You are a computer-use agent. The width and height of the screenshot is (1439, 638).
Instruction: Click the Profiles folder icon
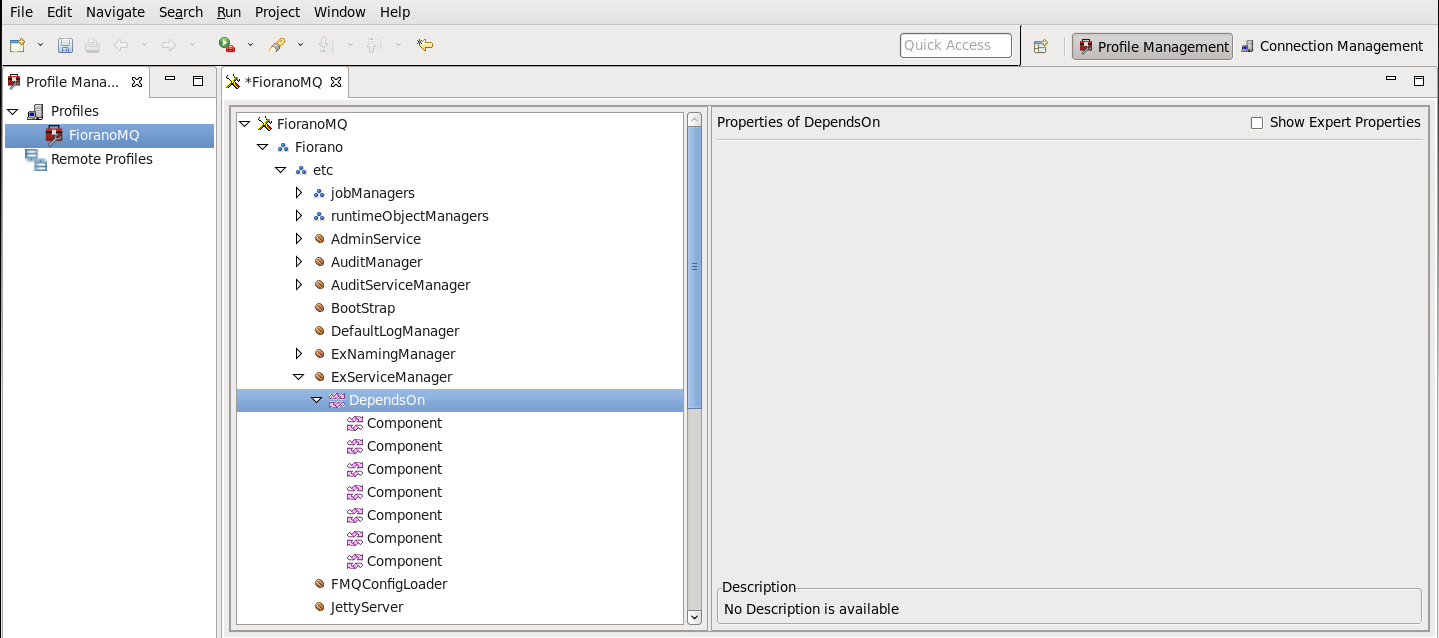(x=35, y=111)
